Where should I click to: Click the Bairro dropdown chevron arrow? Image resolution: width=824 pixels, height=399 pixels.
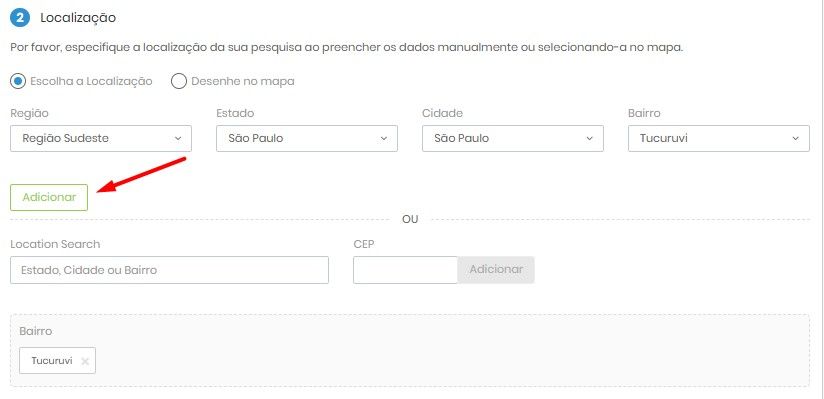[x=795, y=138]
